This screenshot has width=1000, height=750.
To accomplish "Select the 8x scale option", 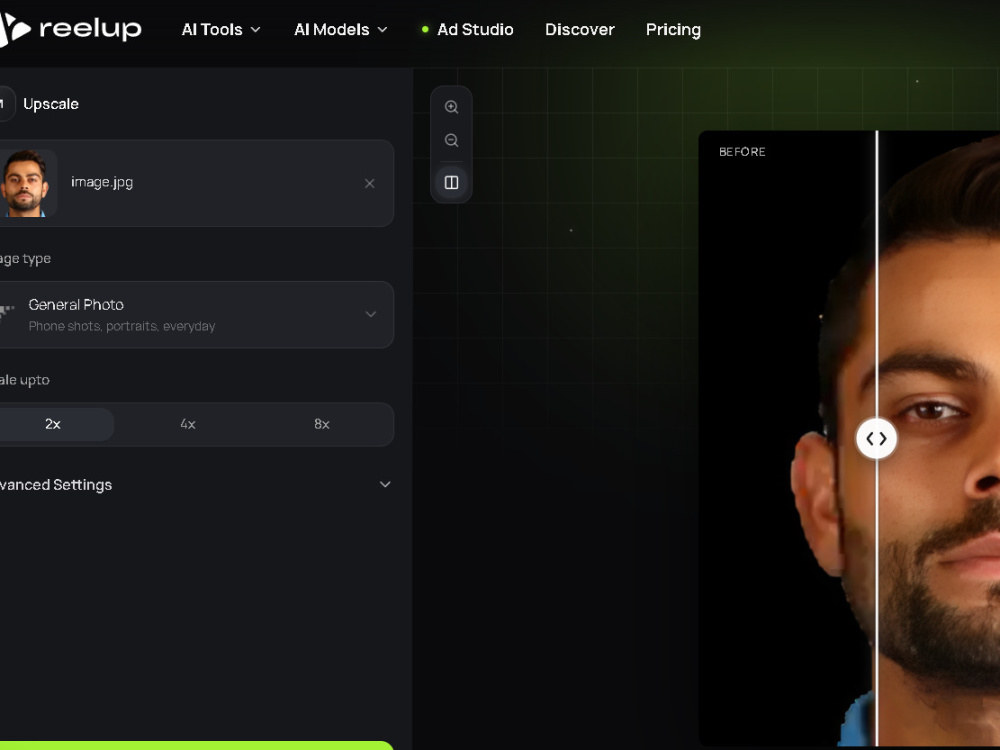I will [322, 424].
